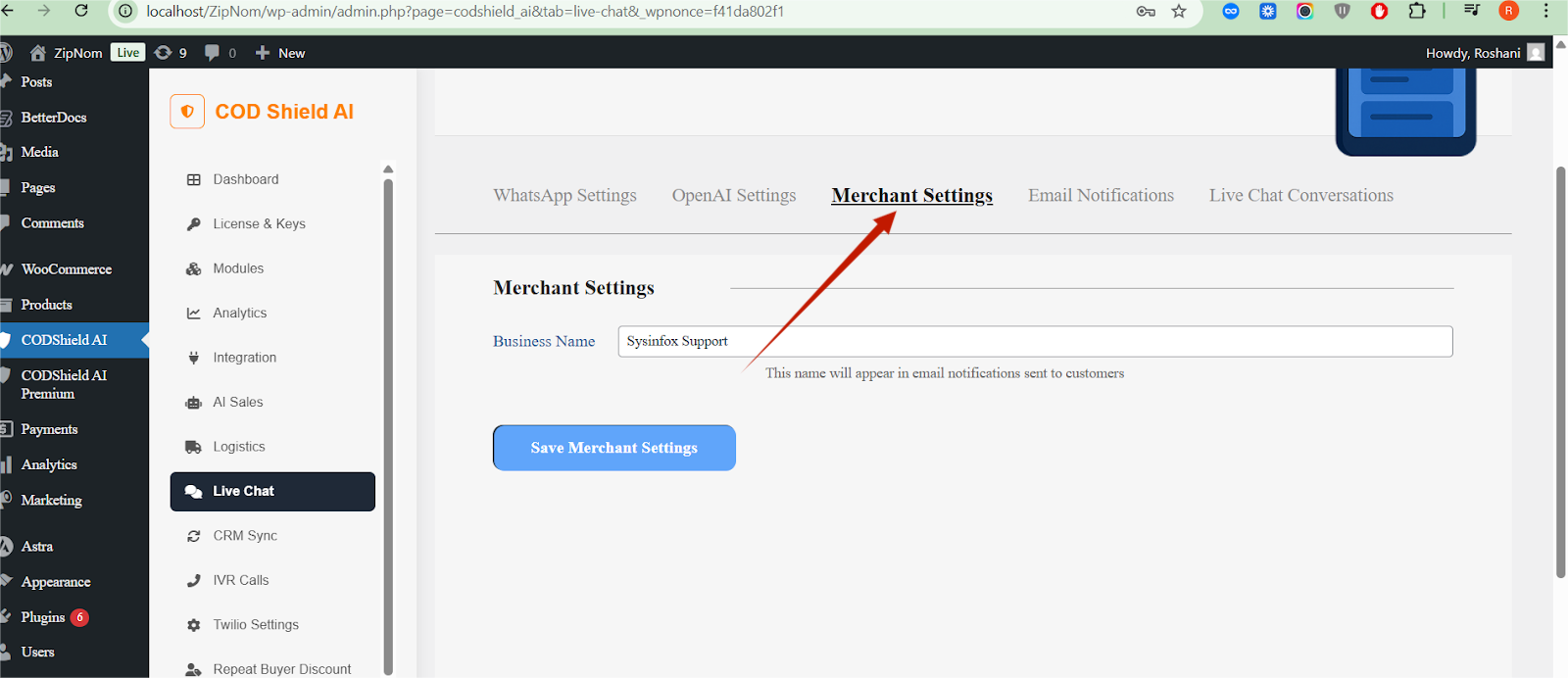Click the AI Sales robot icon

(194, 403)
